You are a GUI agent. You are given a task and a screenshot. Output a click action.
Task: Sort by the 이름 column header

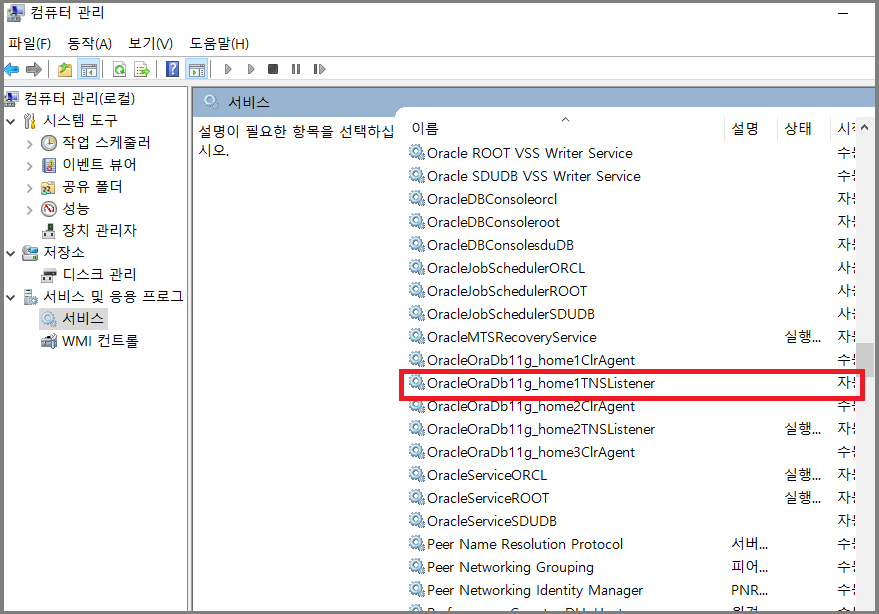(x=565, y=128)
